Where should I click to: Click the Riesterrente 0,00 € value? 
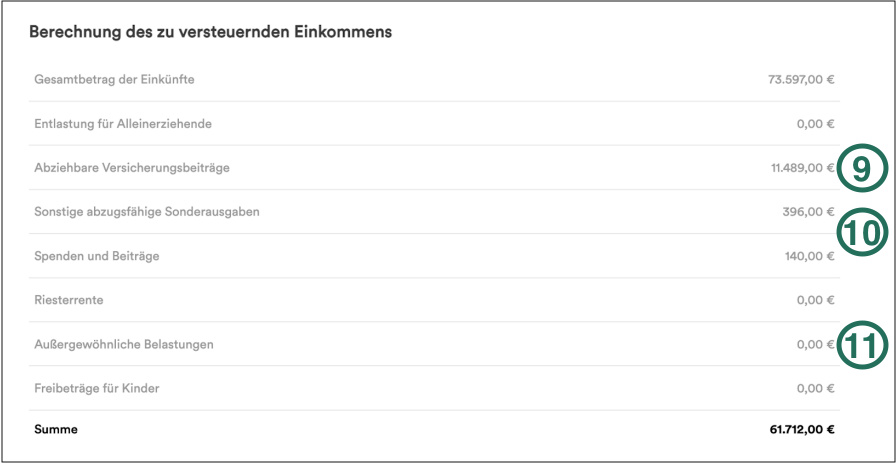(816, 300)
